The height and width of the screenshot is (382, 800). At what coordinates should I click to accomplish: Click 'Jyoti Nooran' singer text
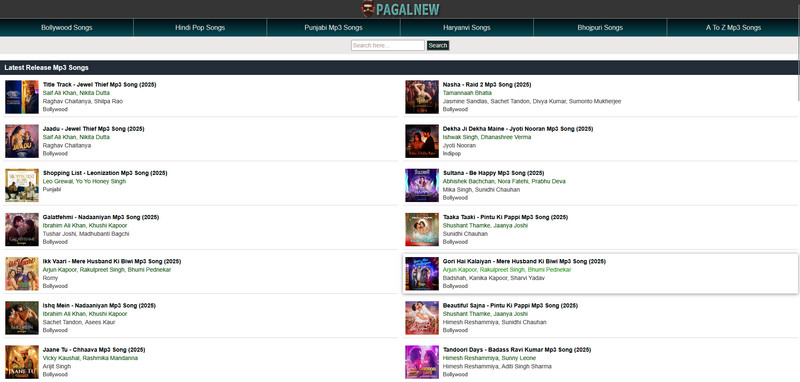(459, 145)
